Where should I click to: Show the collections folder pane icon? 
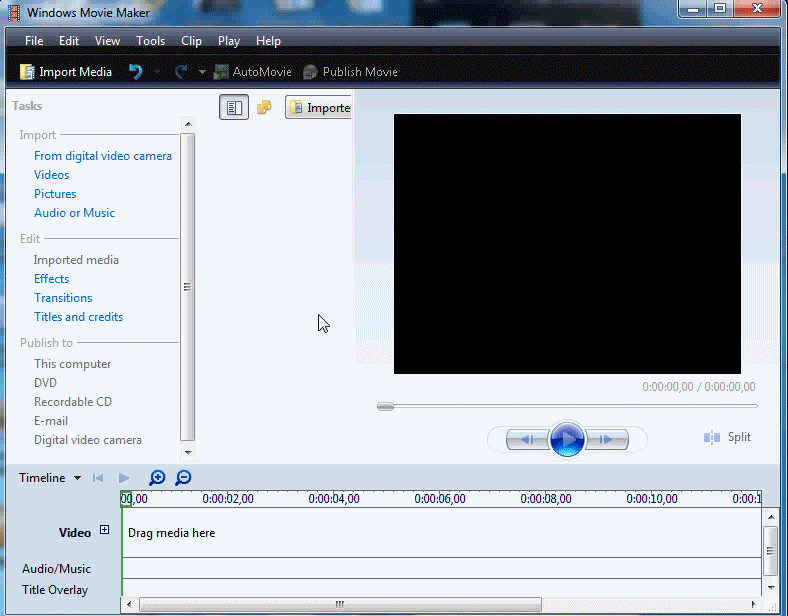click(264, 107)
